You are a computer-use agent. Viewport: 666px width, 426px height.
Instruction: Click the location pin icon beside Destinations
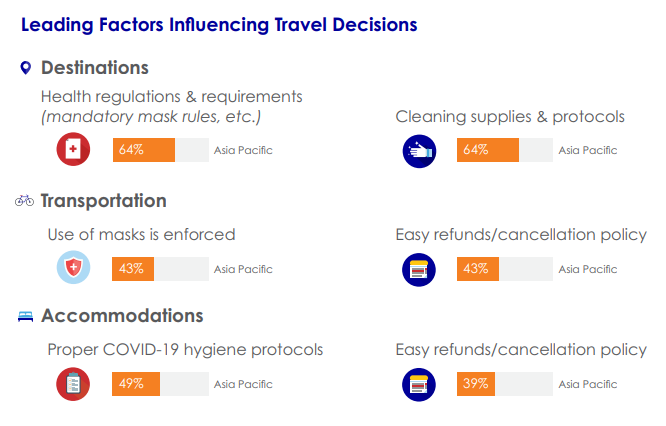click(x=26, y=68)
